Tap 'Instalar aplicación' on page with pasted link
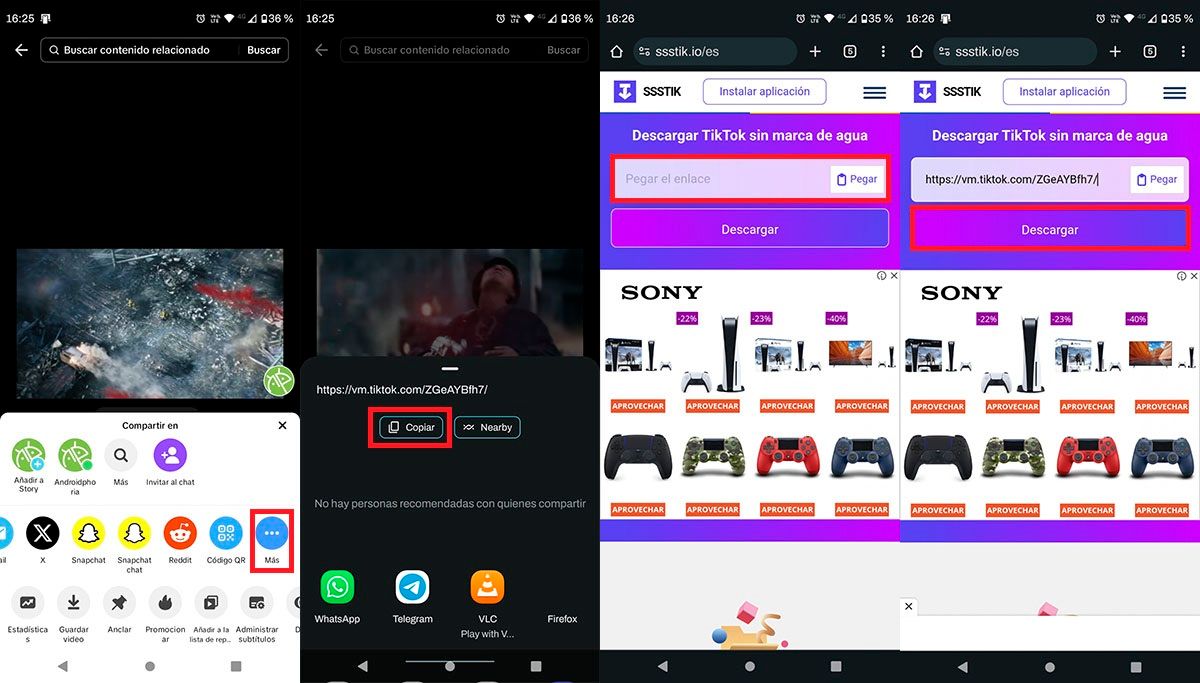Image resolution: width=1200 pixels, height=683 pixels. [x=1065, y=91]
